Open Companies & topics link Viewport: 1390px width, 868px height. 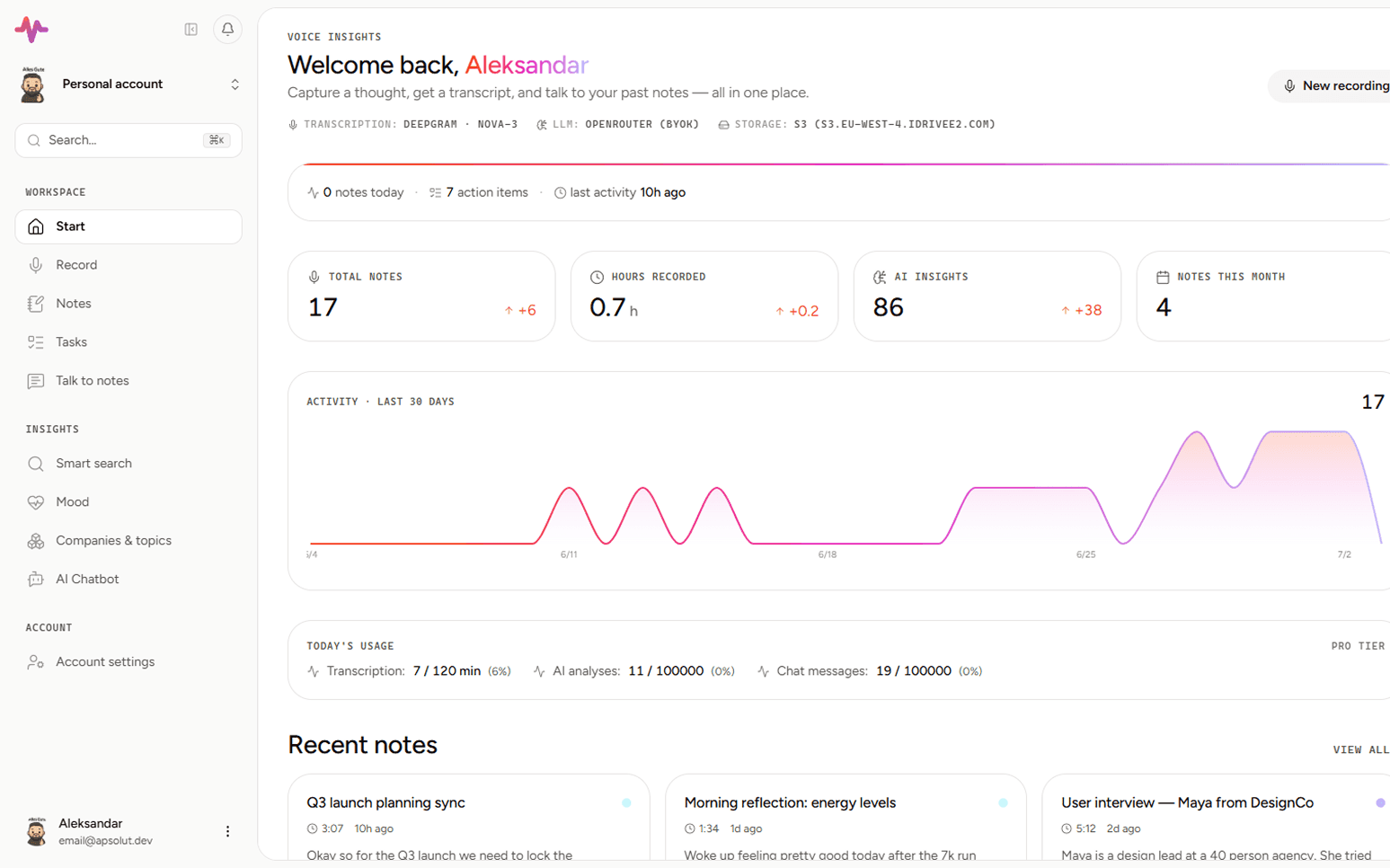[x=128, y=541]
